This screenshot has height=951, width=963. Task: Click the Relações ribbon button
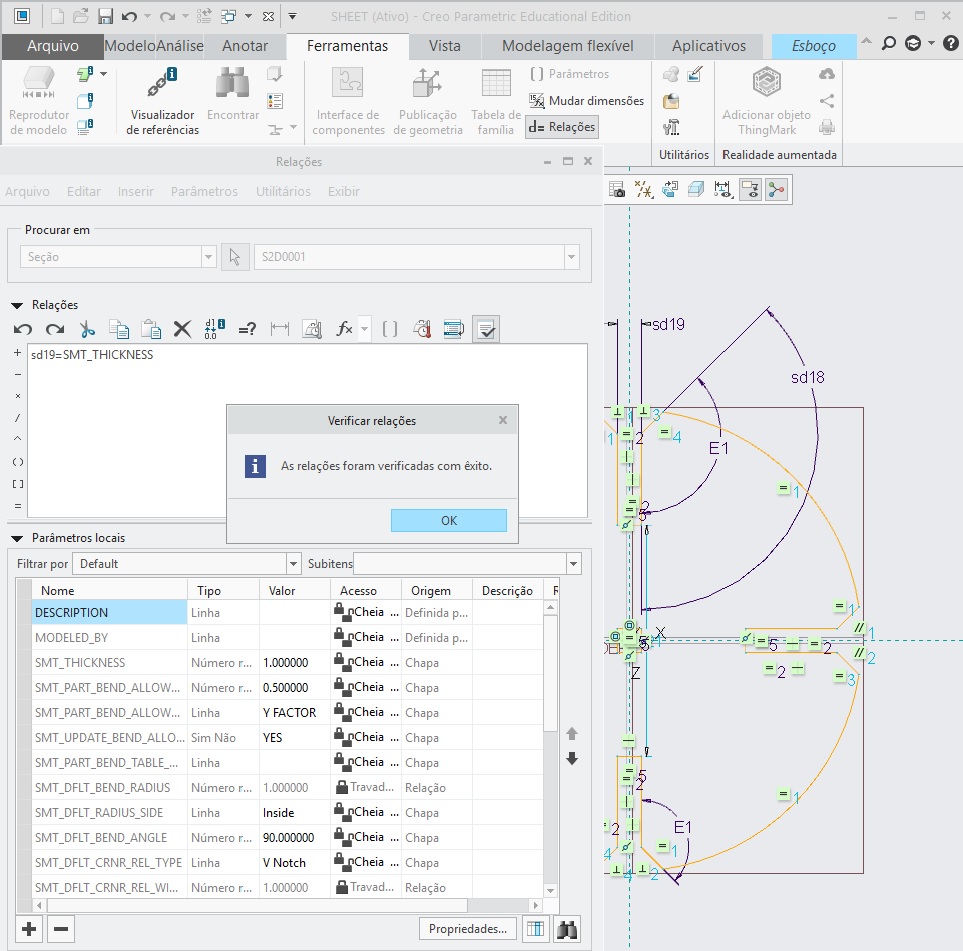click(x=562, y=127)
